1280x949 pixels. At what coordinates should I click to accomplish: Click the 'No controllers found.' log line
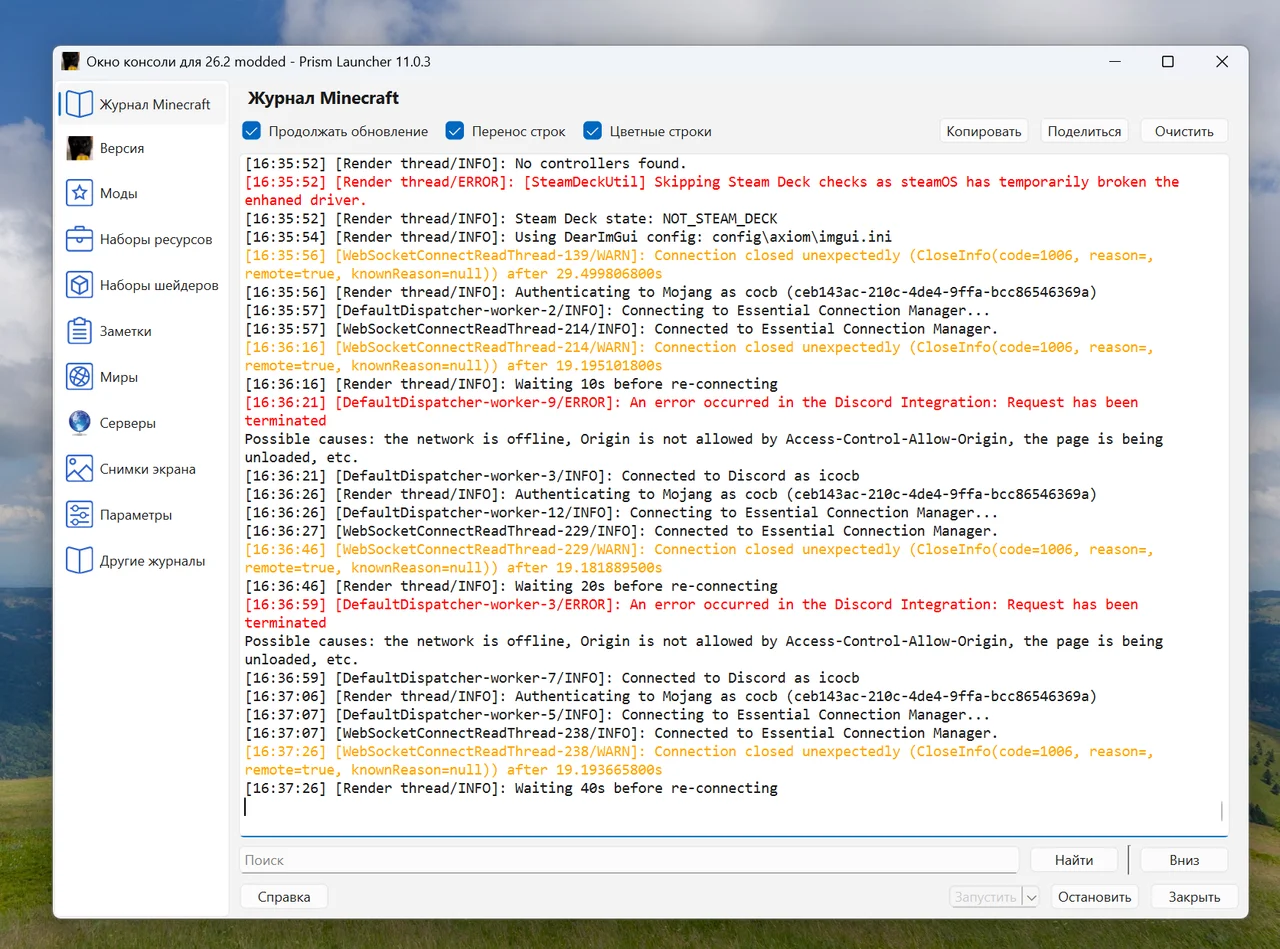[x=466, y=163]
